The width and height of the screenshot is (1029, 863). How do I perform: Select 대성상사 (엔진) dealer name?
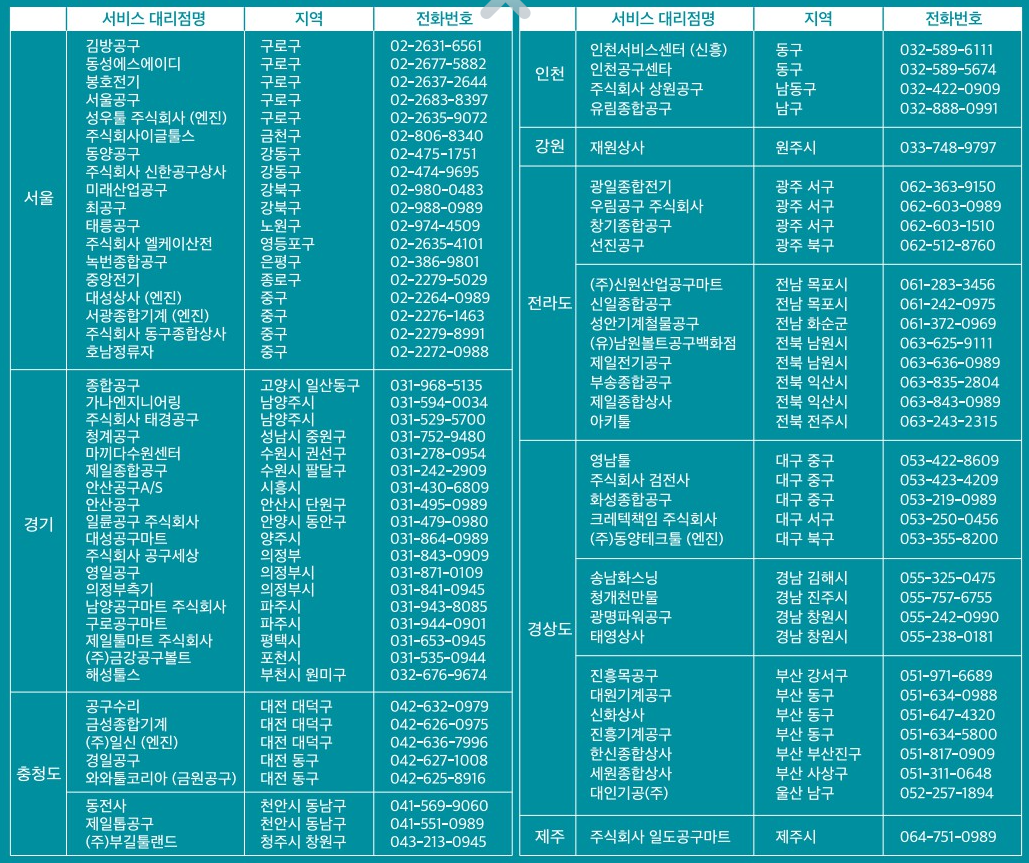point(133,297)
